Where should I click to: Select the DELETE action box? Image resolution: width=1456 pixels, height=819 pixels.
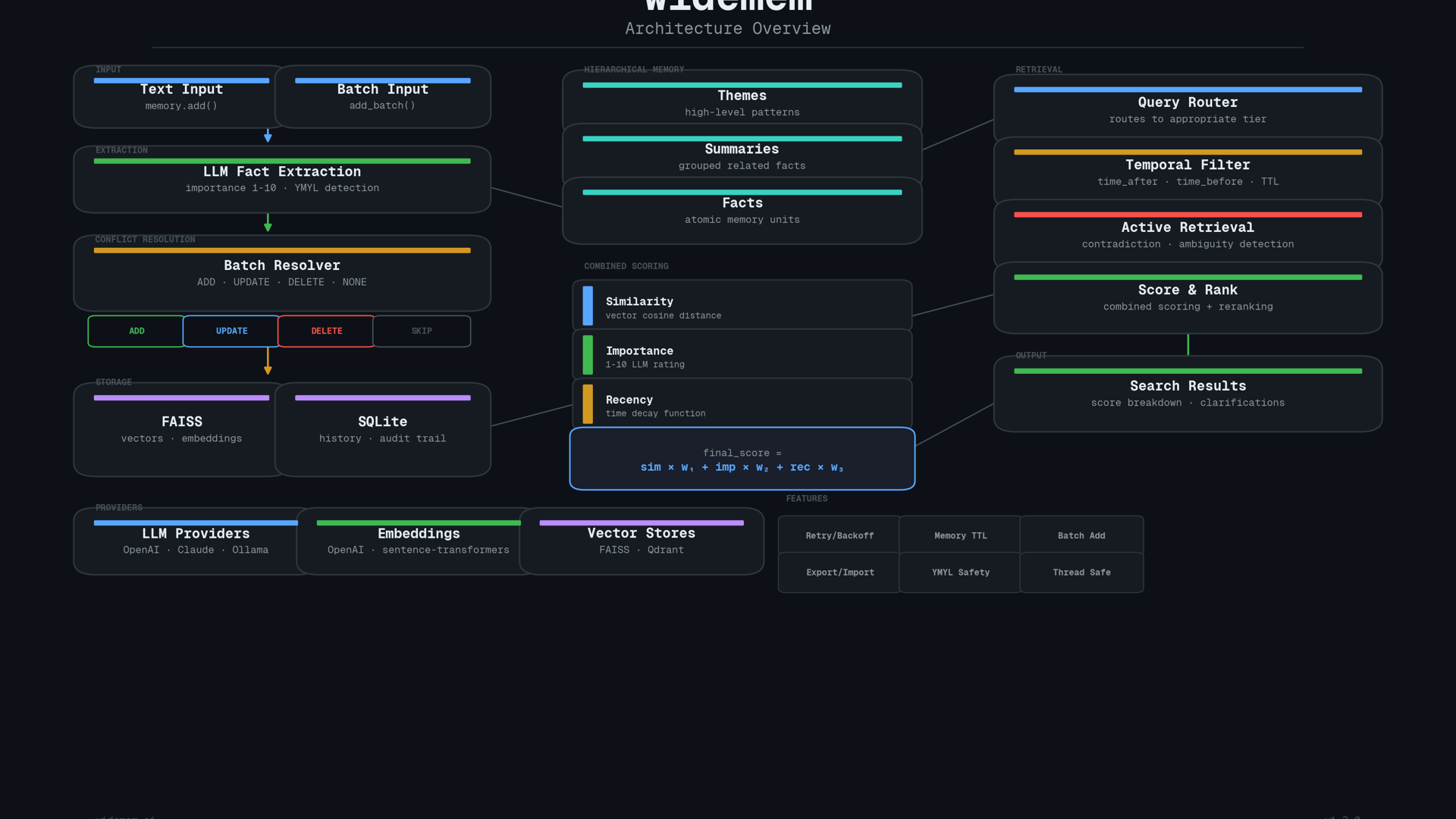pyautogui.click(x=326, y=331)
